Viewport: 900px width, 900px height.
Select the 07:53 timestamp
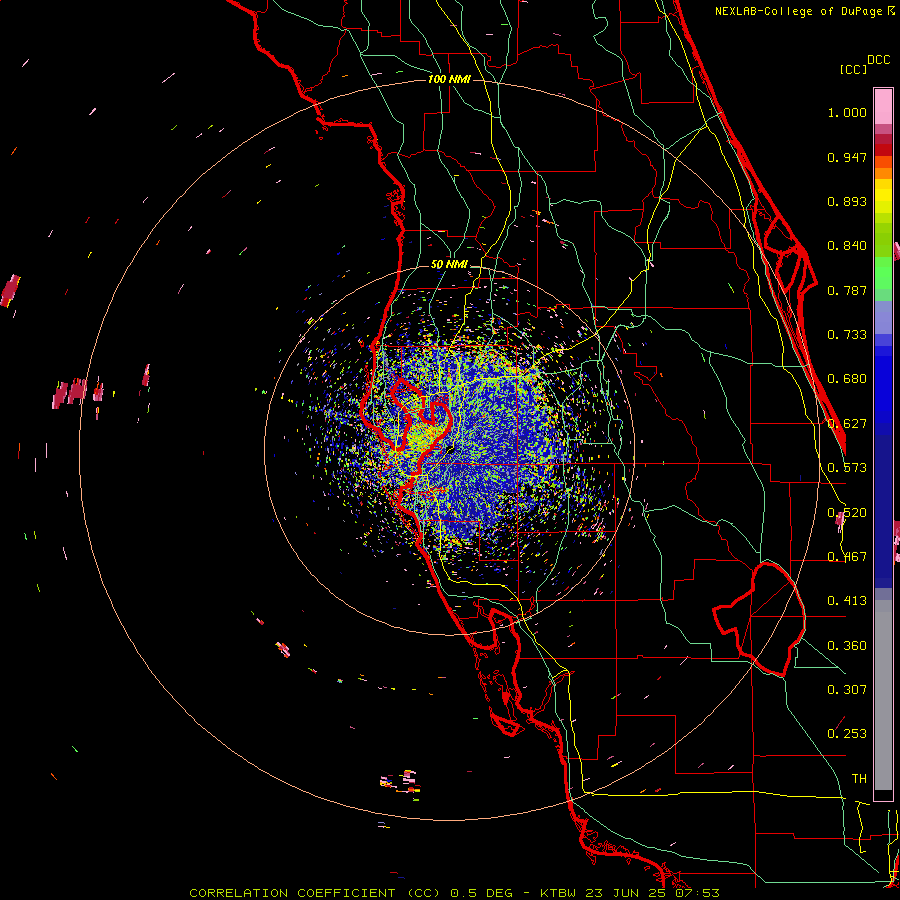(x=697, y=893)
